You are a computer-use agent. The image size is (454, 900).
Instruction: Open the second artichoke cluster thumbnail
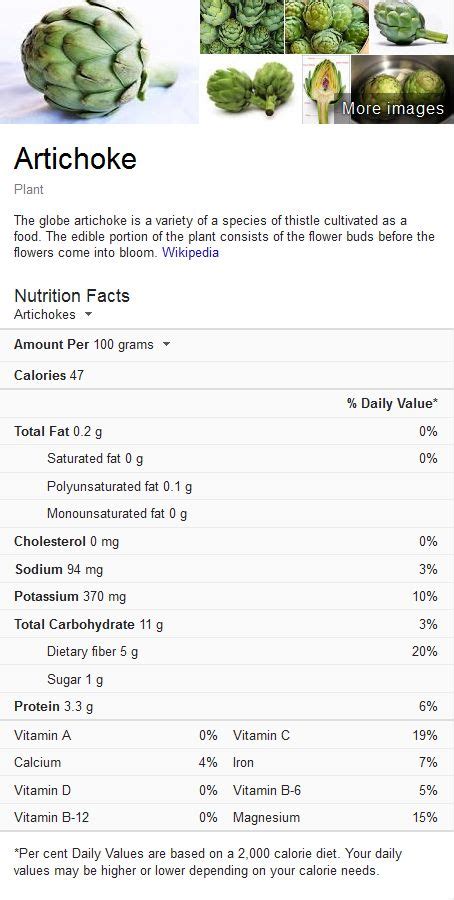pyautogui.click(x=327, y=27)
